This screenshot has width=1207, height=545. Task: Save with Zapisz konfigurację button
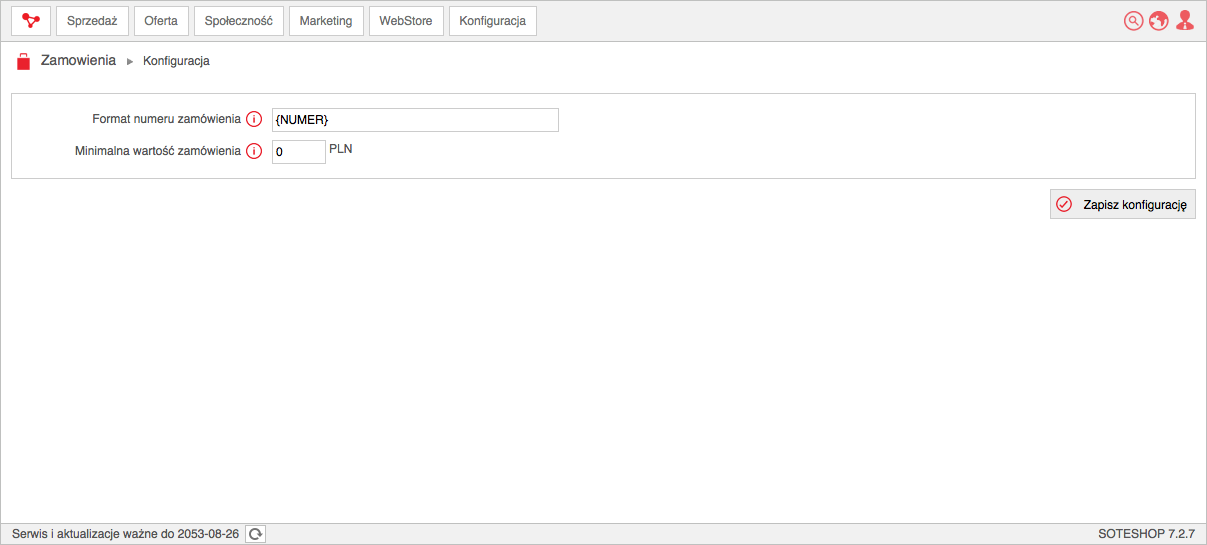pyautogui.click(x=1122, y=204)
